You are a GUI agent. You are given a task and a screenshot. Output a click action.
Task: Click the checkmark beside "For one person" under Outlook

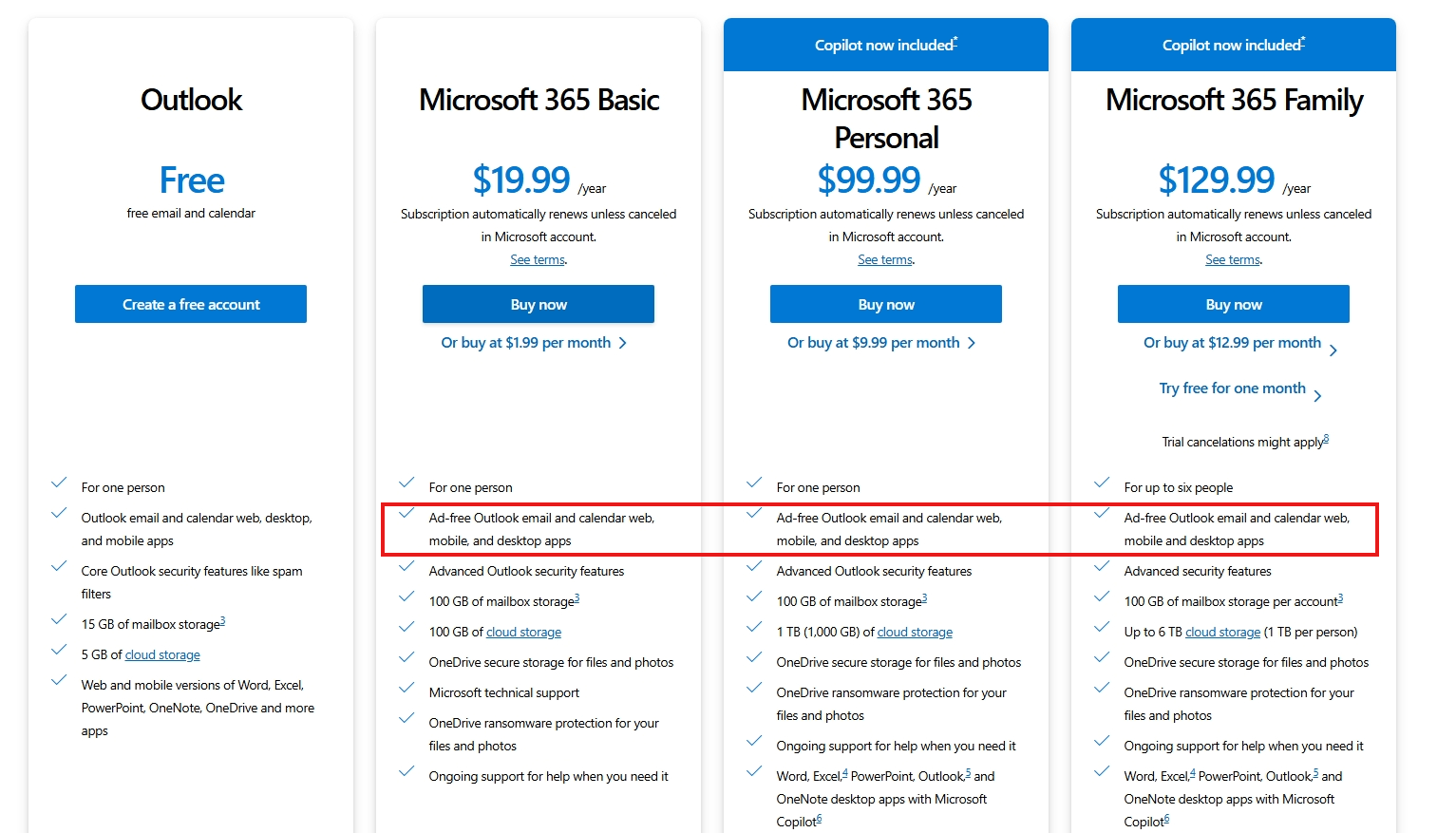tap(59, 483)
